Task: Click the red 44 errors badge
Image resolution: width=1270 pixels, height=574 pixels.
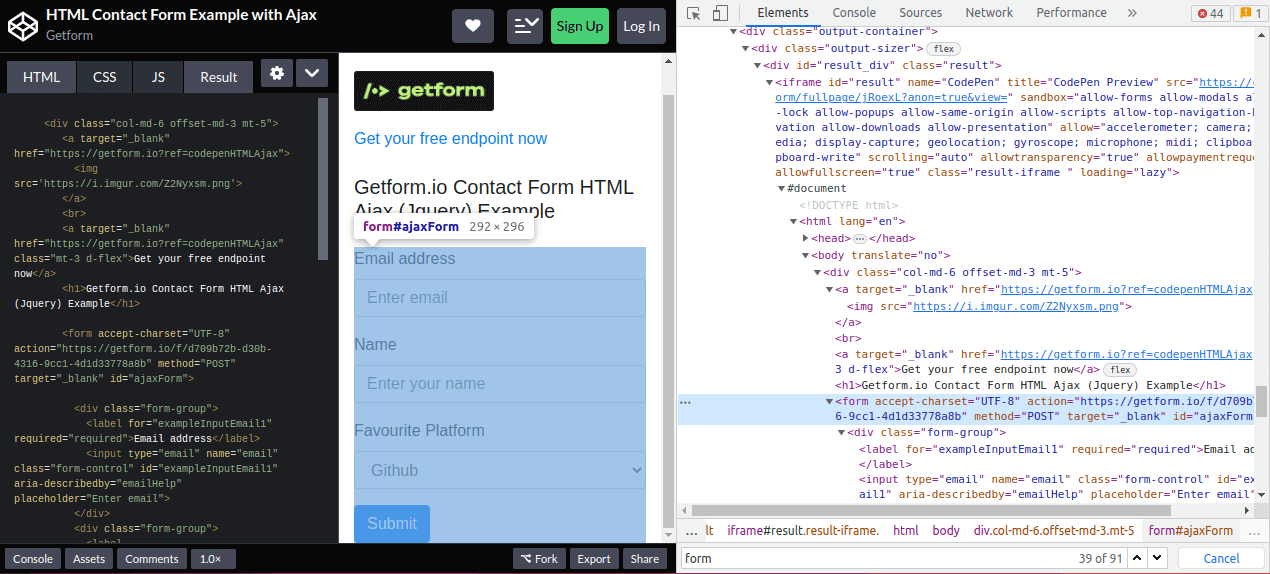Action: pyautogui.click(x=1209, y=13)
